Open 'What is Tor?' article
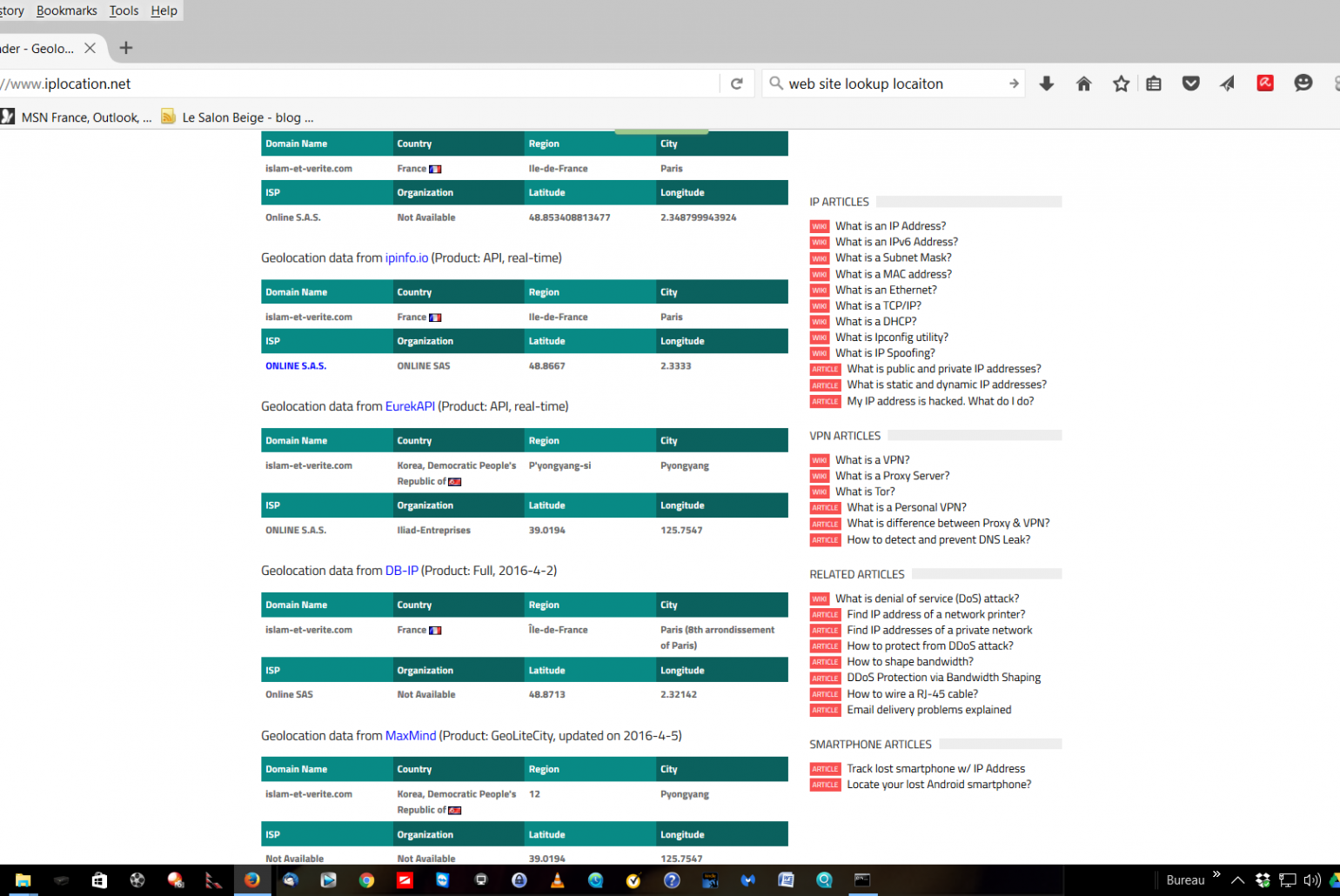 865,491
